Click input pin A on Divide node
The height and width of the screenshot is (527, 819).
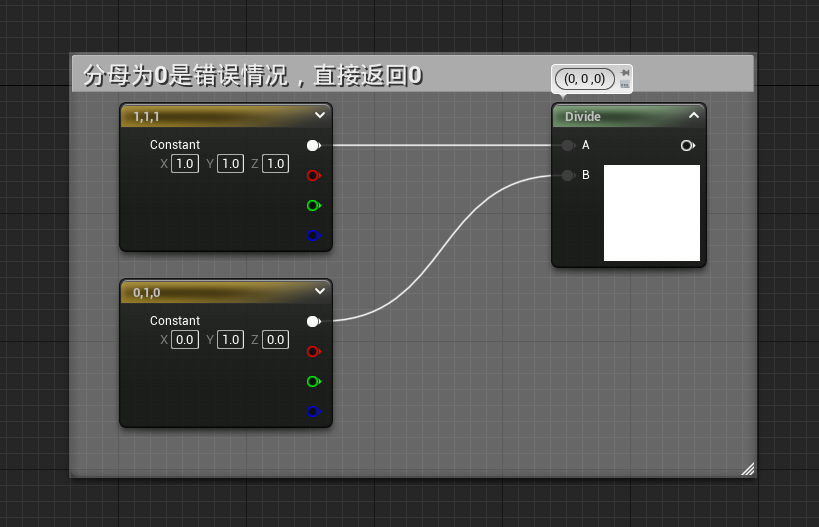568,146
